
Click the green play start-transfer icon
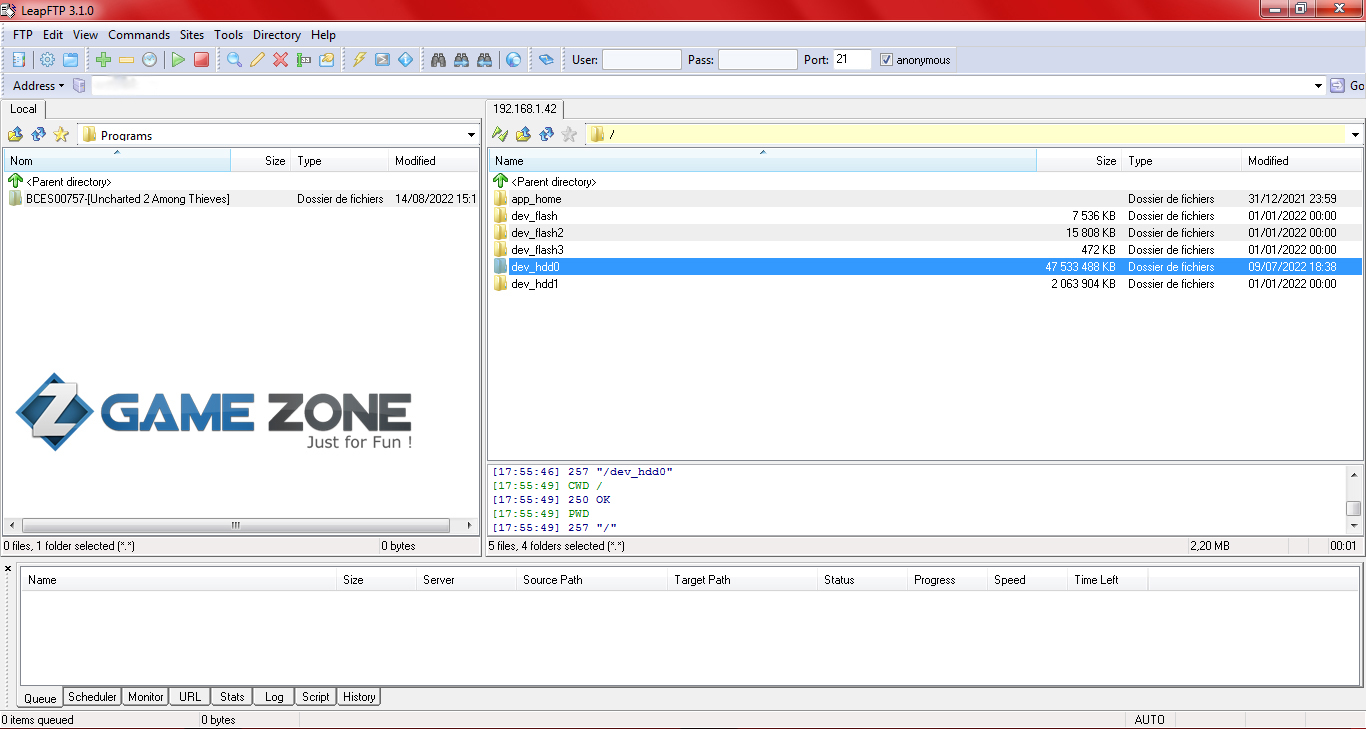point(178,60)
